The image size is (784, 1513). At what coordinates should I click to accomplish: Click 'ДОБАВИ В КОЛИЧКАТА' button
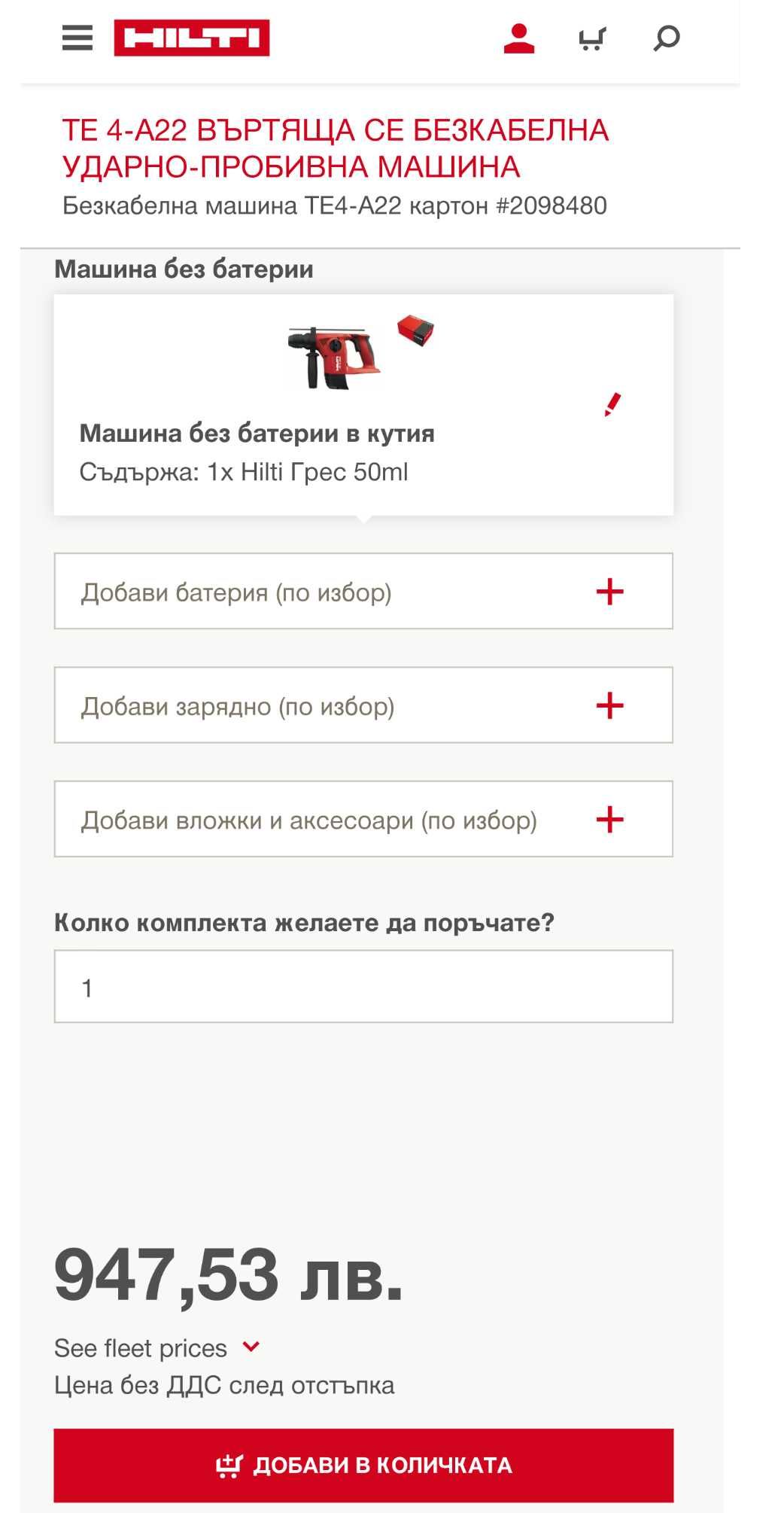[x=363, y=1465]
